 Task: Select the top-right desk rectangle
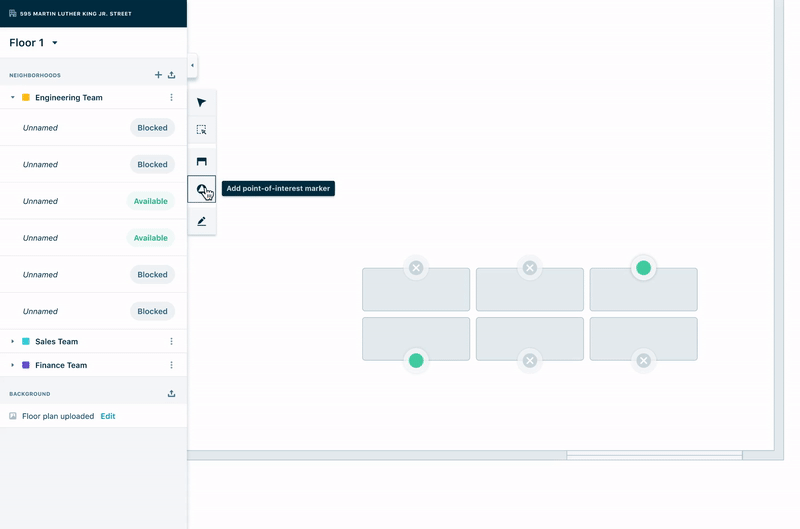click(644, 290)
